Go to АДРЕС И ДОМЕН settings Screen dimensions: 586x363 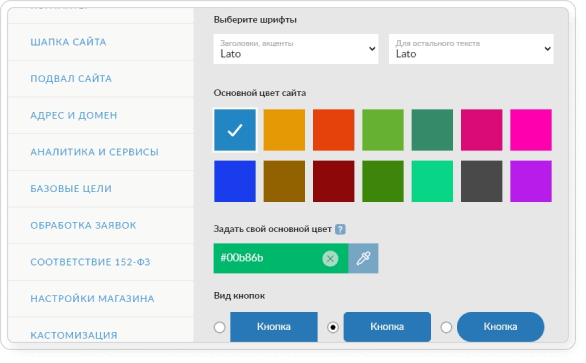pyautogui.click(x=101, y=115)
